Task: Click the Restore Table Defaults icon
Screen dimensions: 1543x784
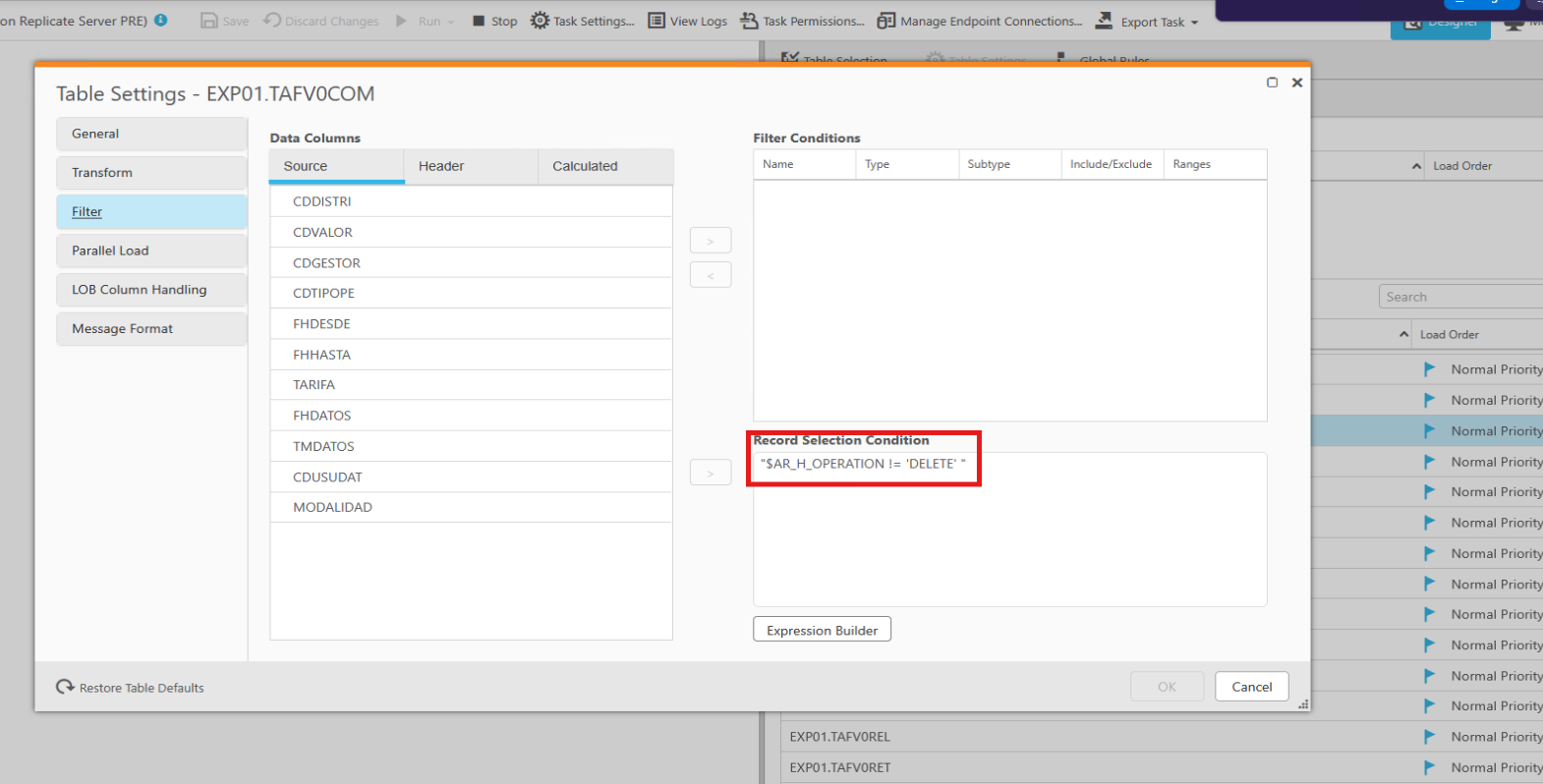Action: click(x=66, y=687)
